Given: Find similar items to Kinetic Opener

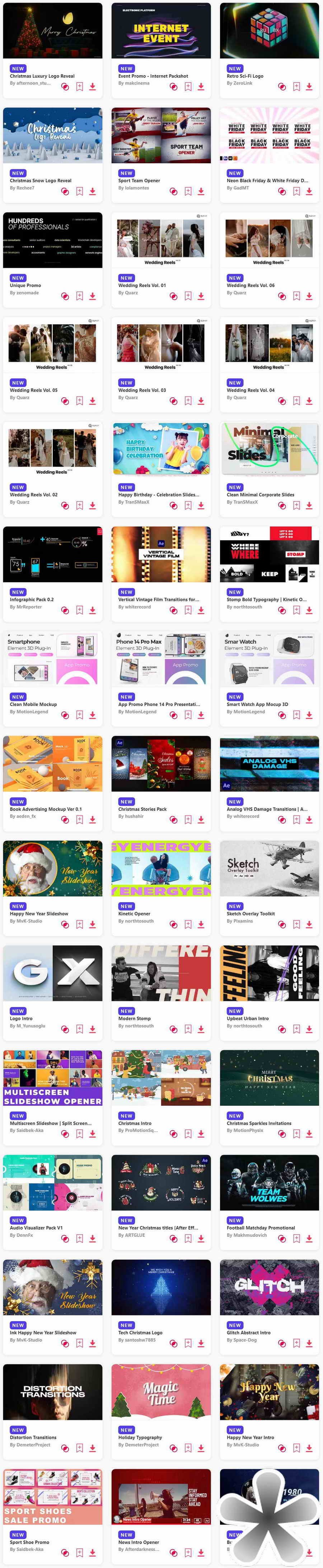Looking at the screenshot, I should 173,925.
